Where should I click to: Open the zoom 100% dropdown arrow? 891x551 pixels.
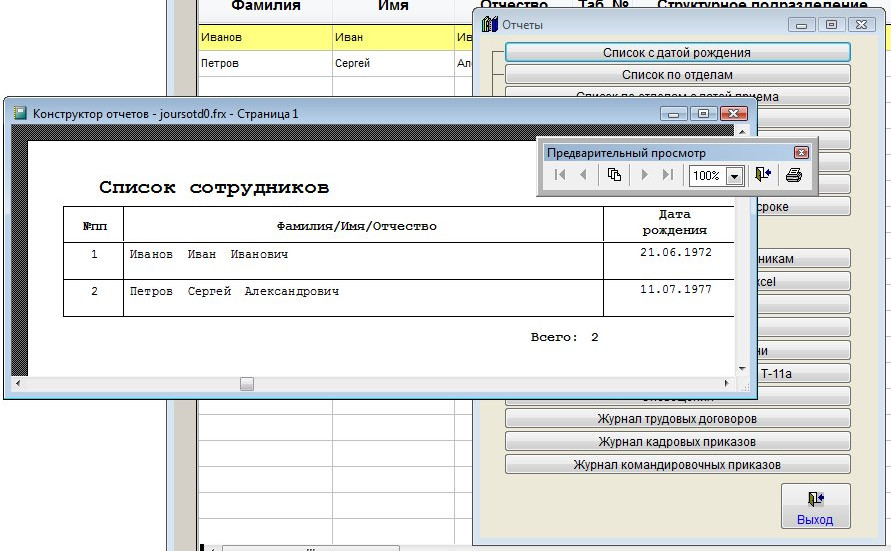[734, 176]
